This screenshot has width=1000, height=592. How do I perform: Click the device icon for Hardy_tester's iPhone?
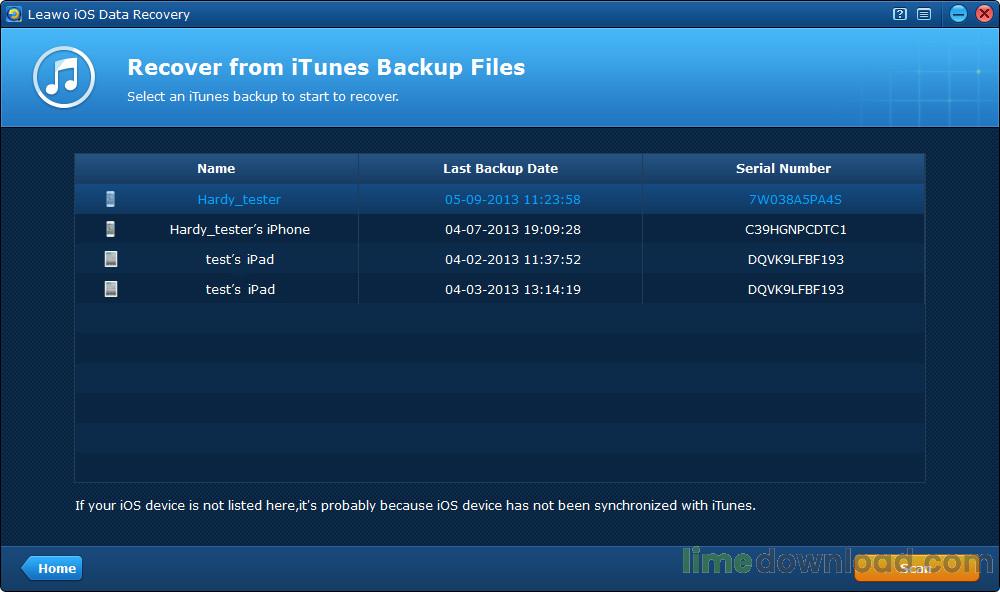click(110, 229)
